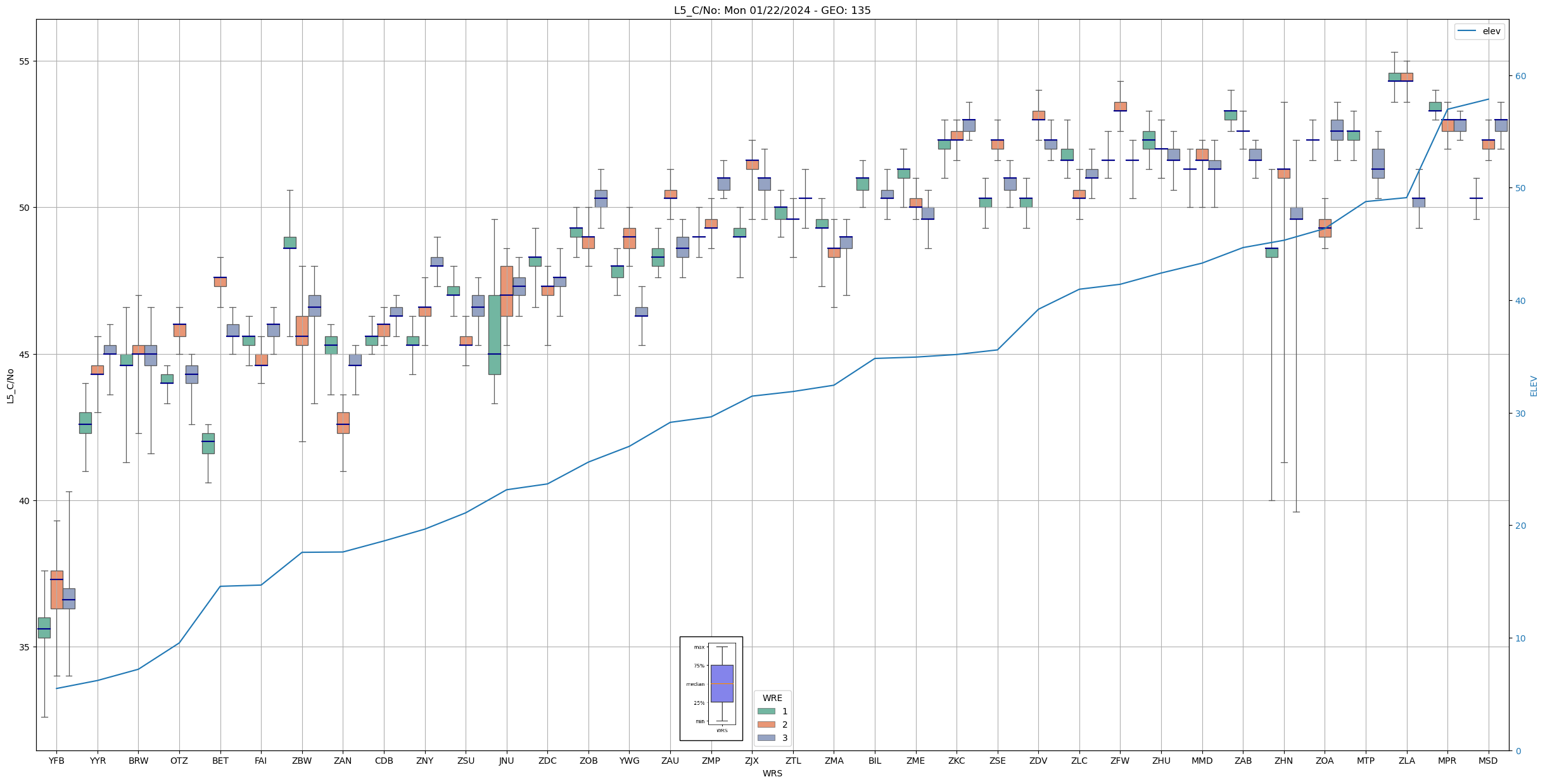Click the boxplot key inset diagram
Viewport: 1545px width, 784px height.
pos(711,688)
